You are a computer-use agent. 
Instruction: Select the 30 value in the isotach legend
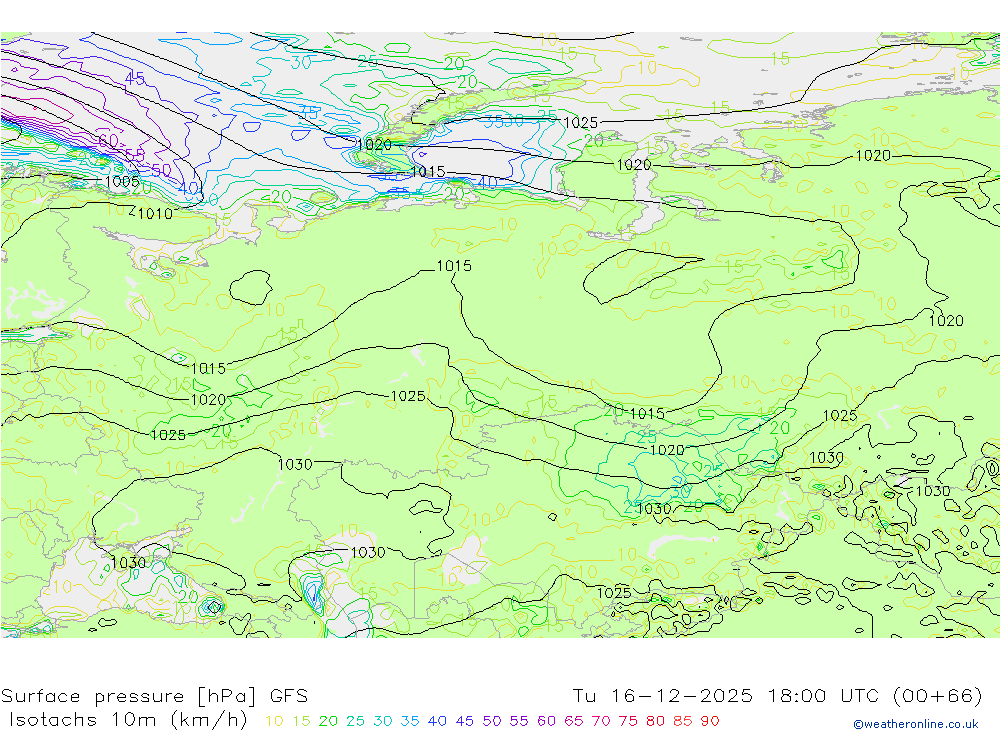[x=383, y=722]
